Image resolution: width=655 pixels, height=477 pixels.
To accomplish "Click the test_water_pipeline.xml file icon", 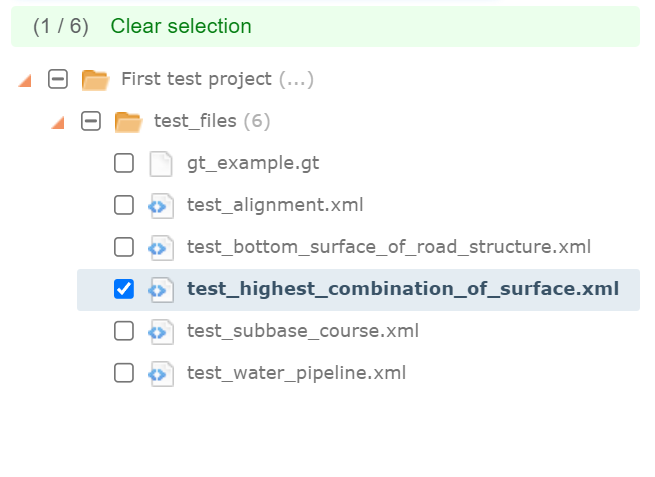I will 160,374.
